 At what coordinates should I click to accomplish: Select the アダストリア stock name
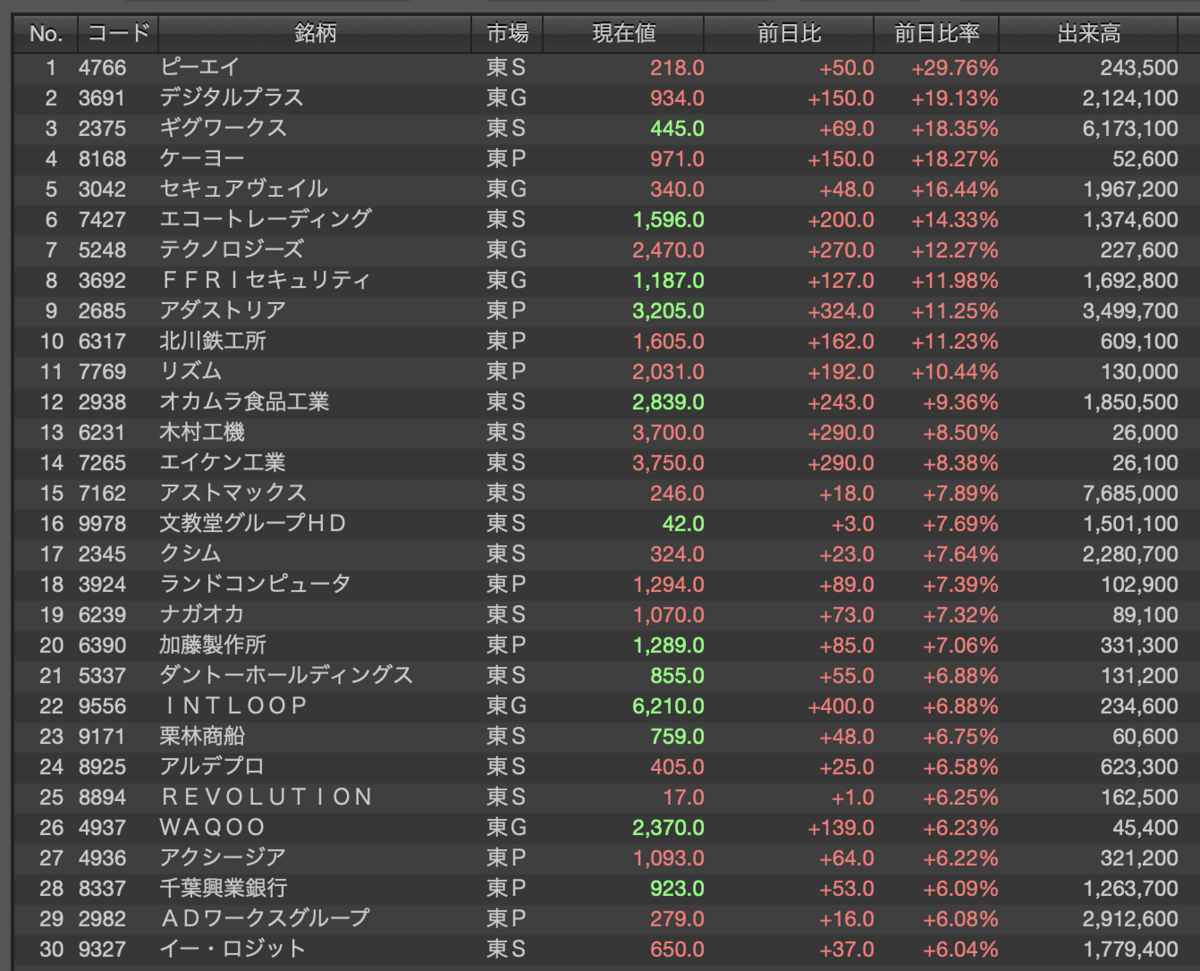[223, 311]
